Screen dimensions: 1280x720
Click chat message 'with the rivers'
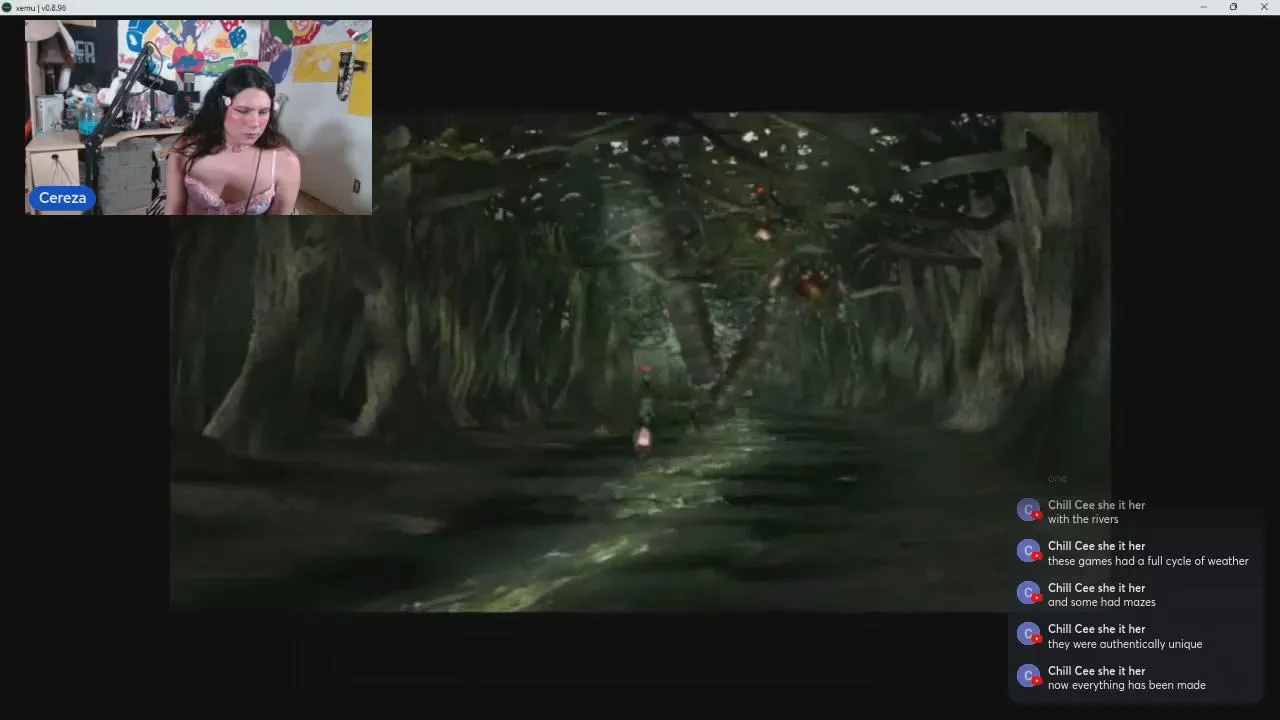click(1083, 520)
